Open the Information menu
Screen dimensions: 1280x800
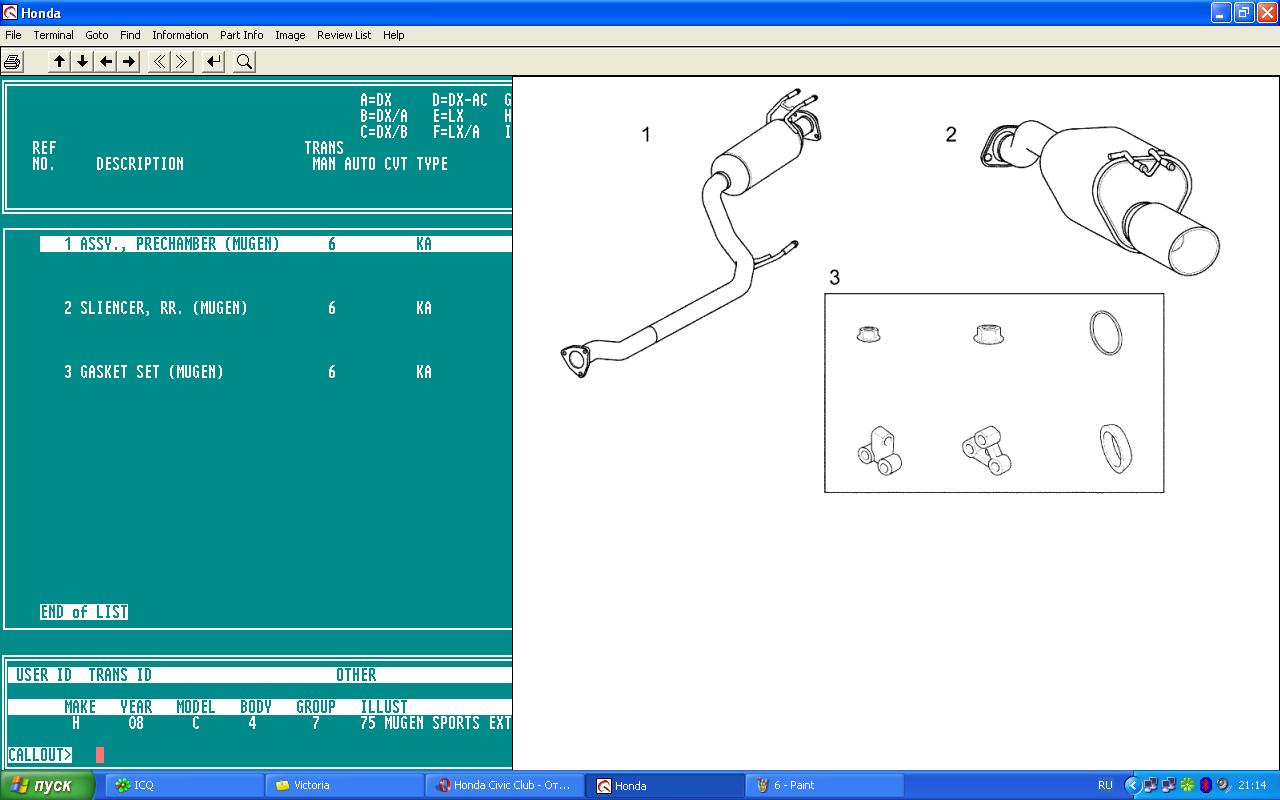click(x=180, y=35)
